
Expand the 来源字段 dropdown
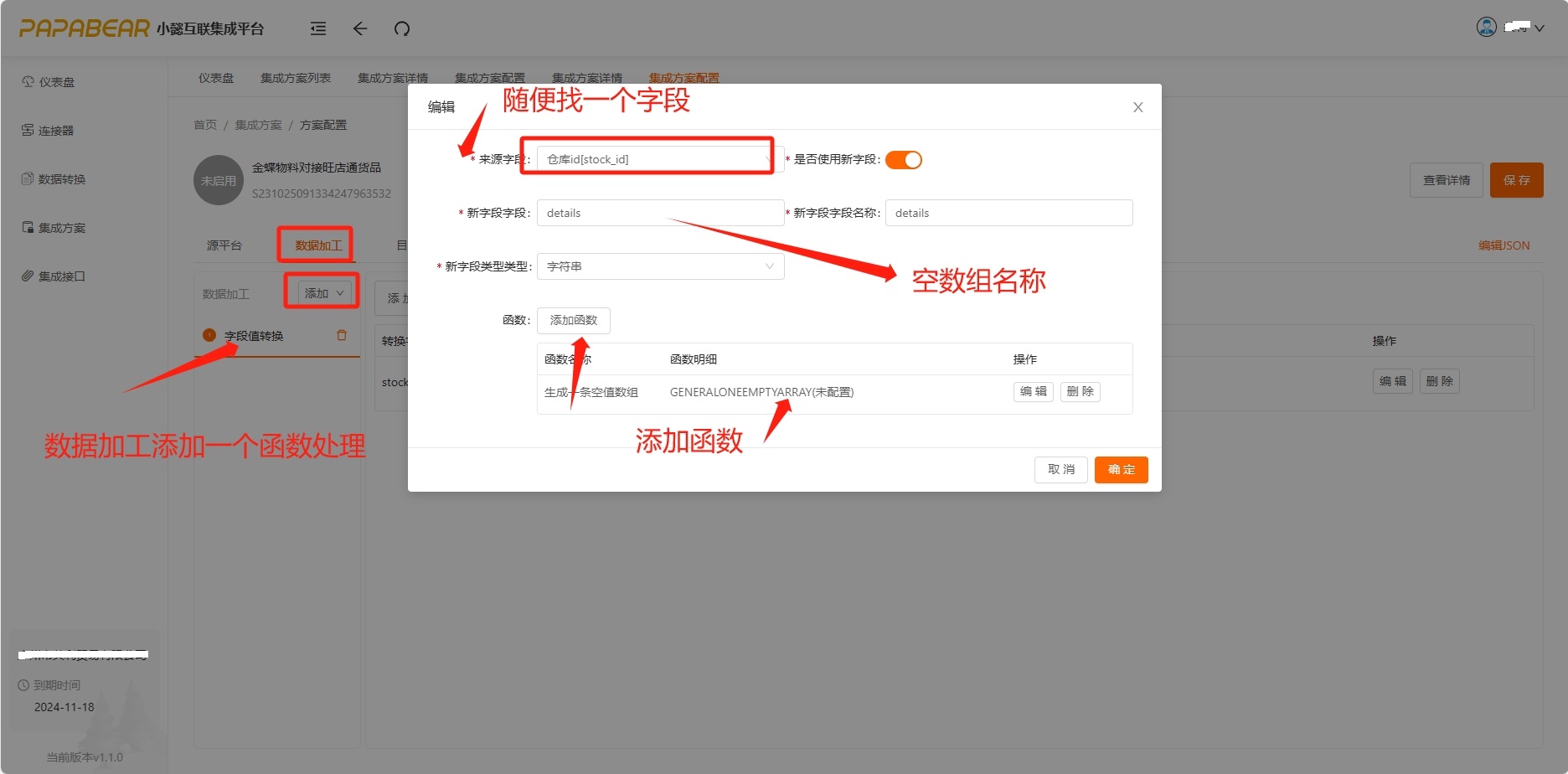click(659, 159)
